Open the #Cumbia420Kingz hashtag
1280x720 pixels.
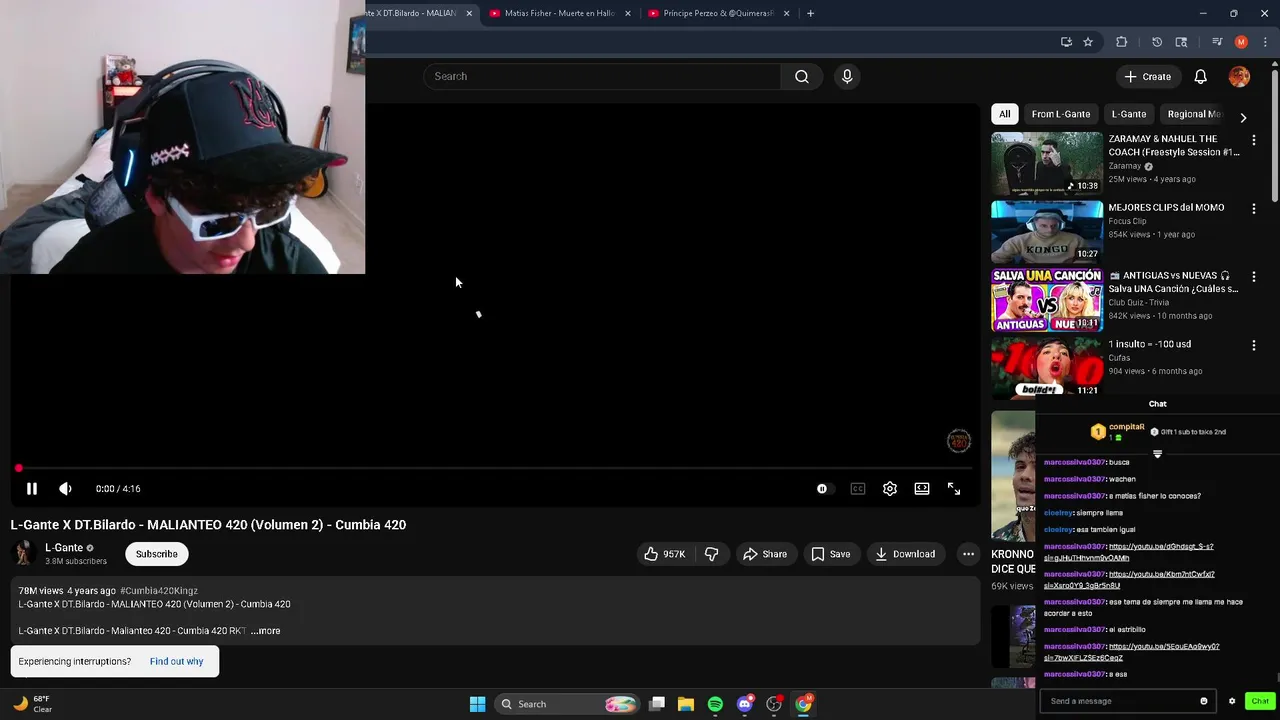coord(159,591)
